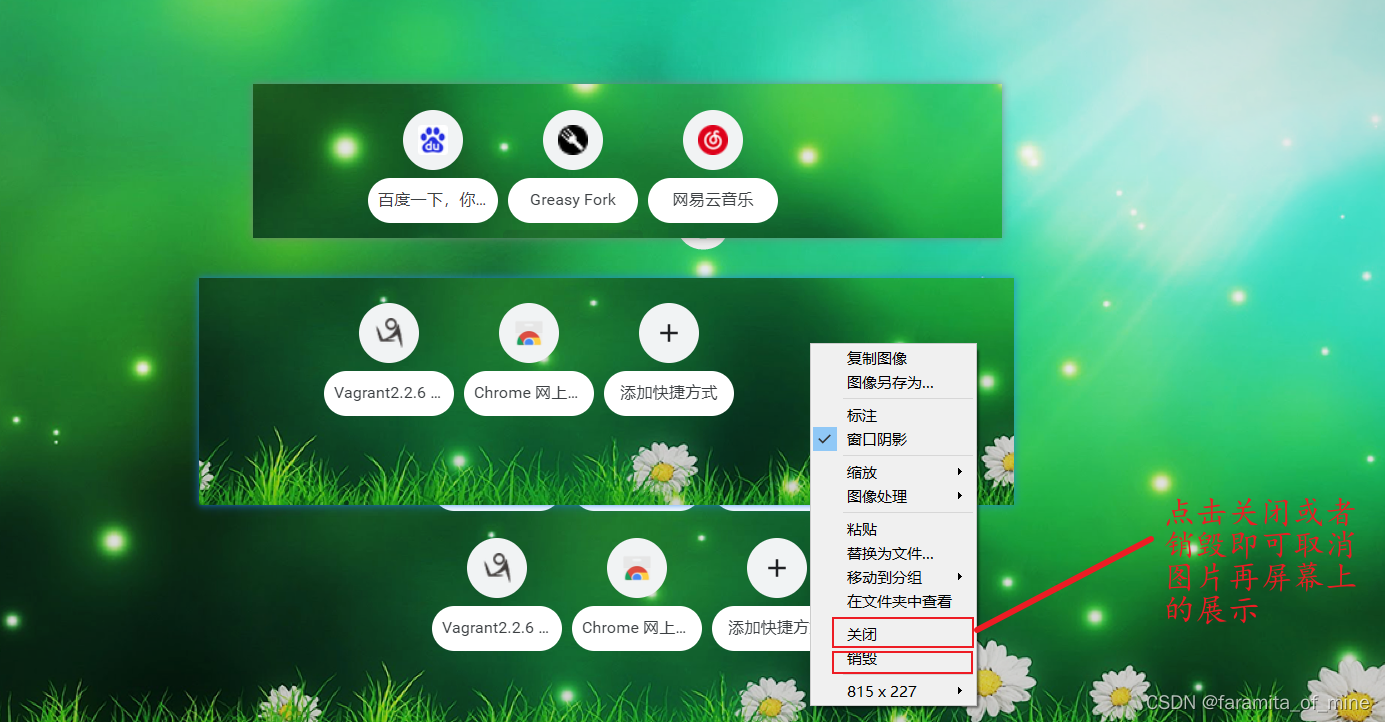Click 销毁 to destroy the pinned image
The height and width of the screenshot is (722, 1385).
point(893,659)
